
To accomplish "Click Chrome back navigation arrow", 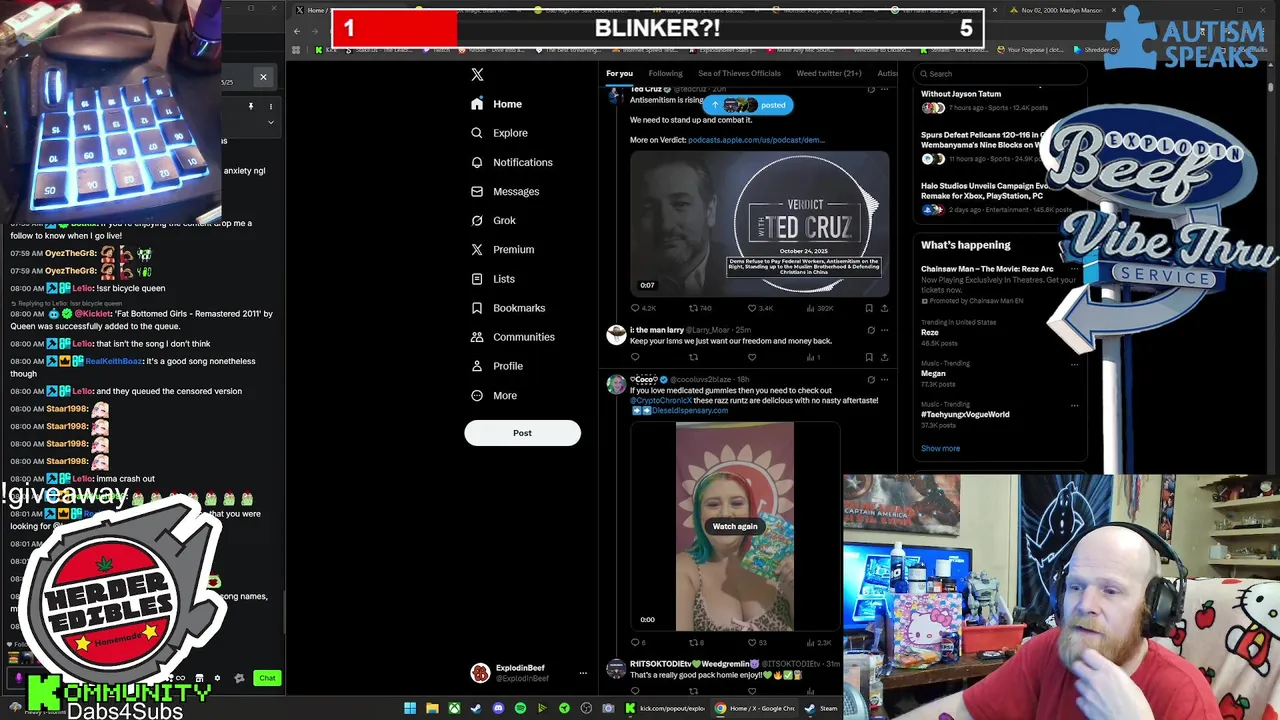I will pos(296,31).
